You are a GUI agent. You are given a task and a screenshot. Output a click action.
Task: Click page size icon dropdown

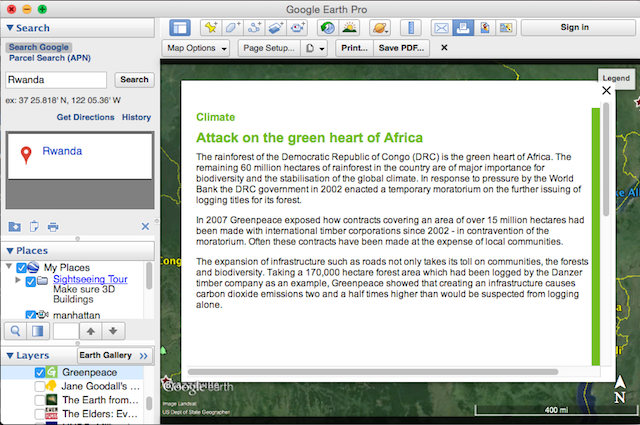tap(315, 48)
